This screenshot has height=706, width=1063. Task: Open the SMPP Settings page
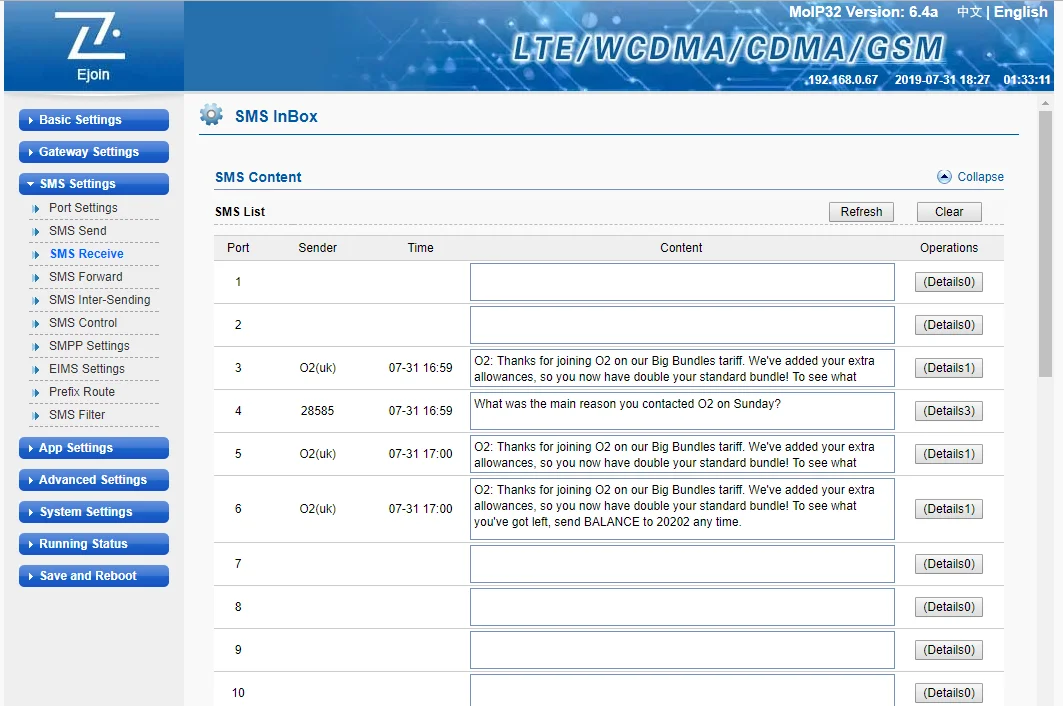tap(89, 346)
